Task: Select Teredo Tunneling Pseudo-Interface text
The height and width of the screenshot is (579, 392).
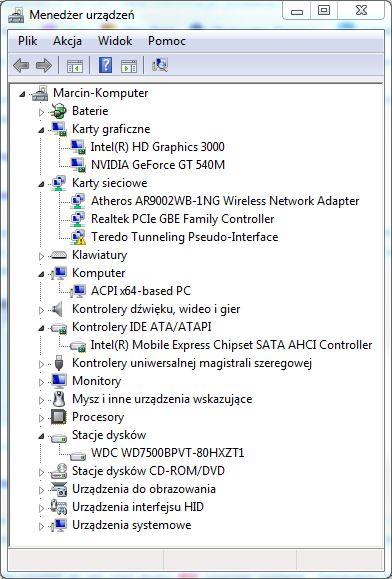Action: coord(185,237)
